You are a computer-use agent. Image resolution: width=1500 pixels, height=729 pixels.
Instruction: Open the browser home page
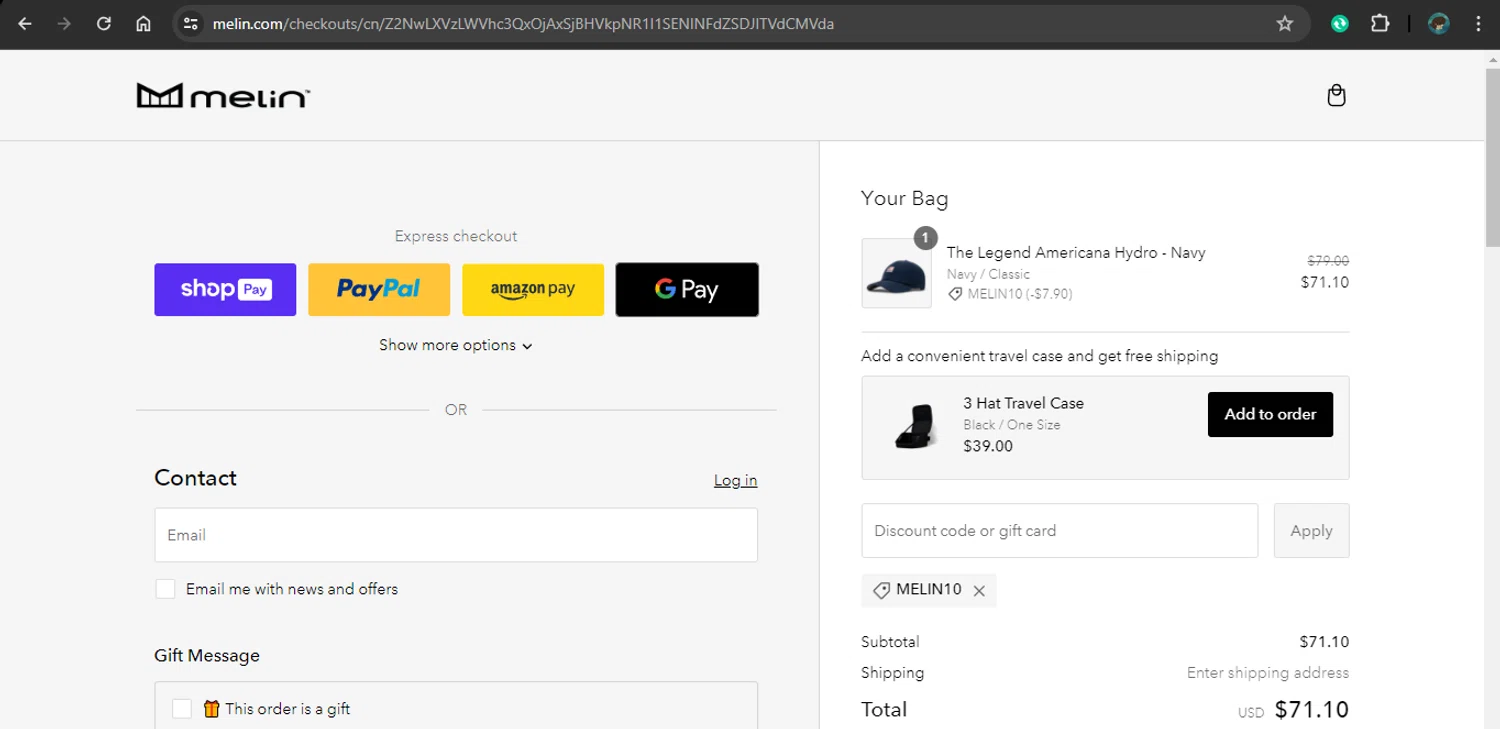click(x=143, y=24)
